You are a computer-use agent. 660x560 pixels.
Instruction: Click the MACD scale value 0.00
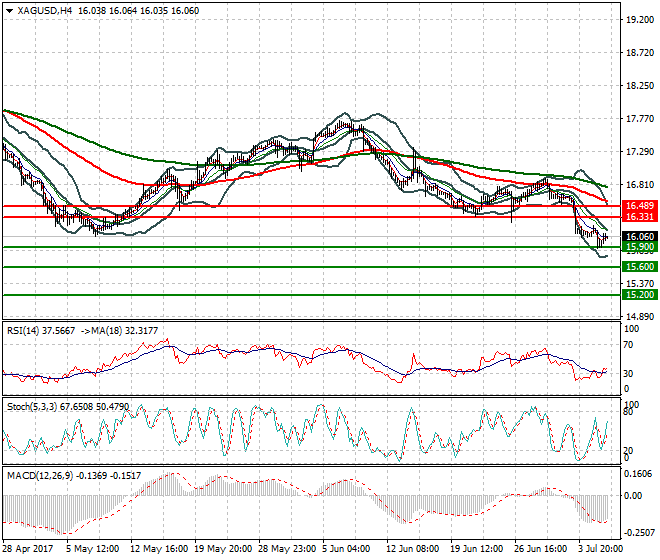tap(633, 496)
